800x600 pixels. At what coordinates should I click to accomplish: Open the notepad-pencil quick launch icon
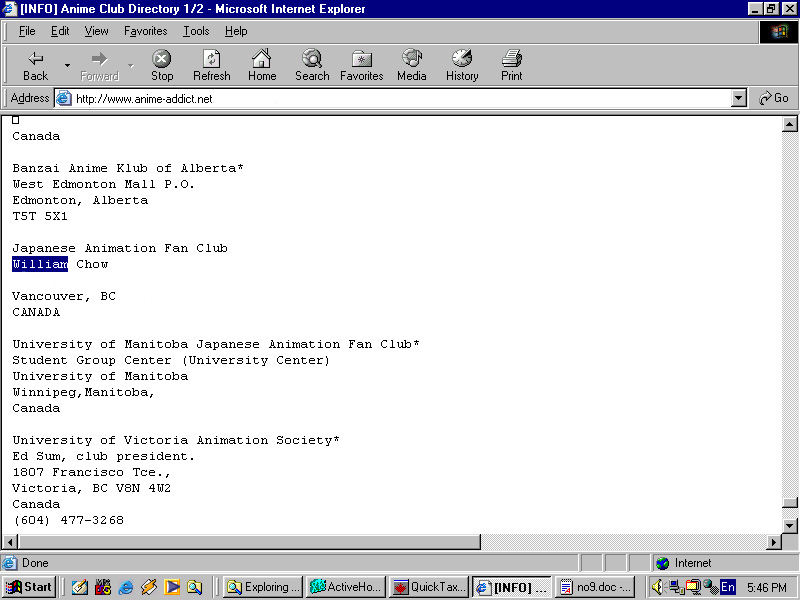[80, 588]
